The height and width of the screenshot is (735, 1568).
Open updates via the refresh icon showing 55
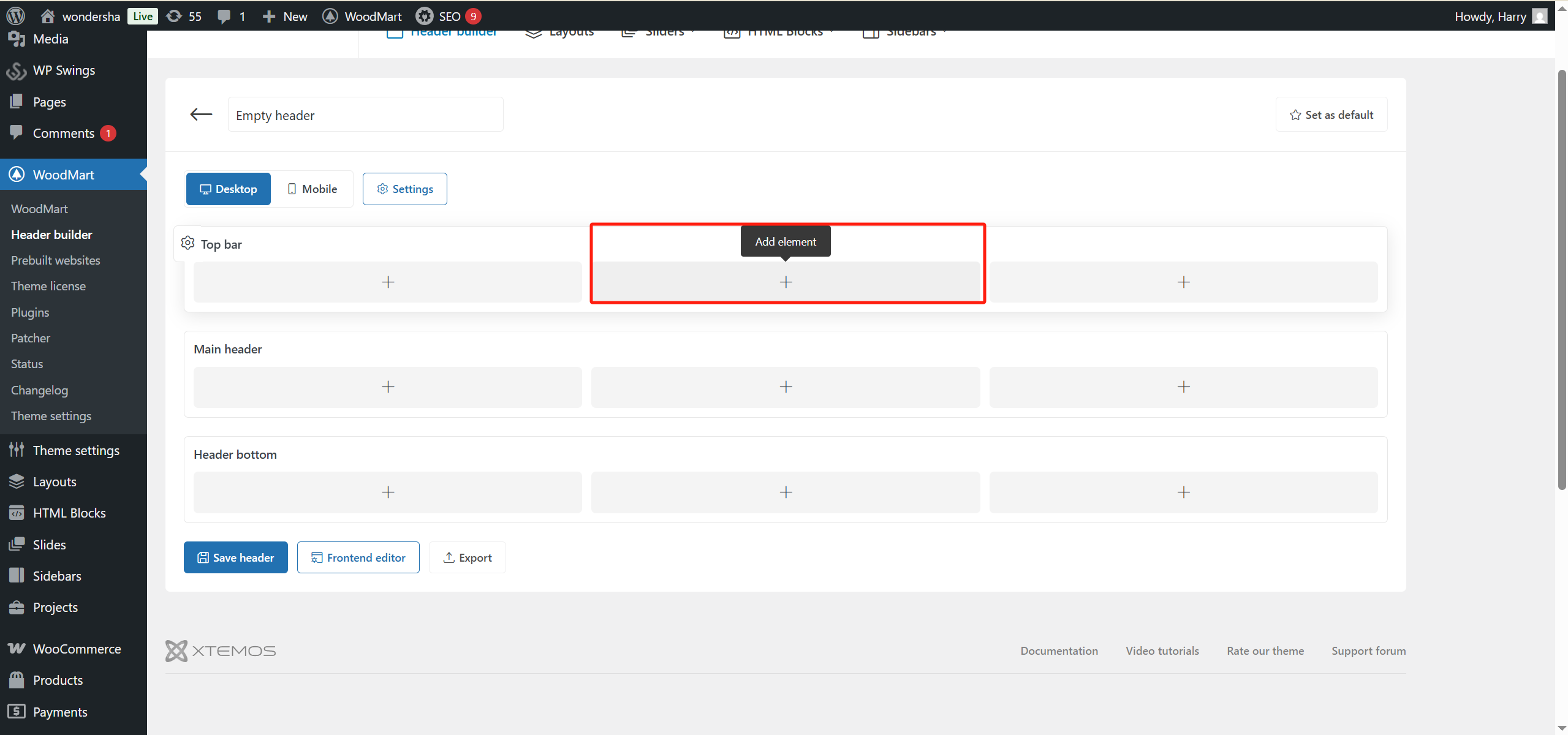[x=183, y=16]
